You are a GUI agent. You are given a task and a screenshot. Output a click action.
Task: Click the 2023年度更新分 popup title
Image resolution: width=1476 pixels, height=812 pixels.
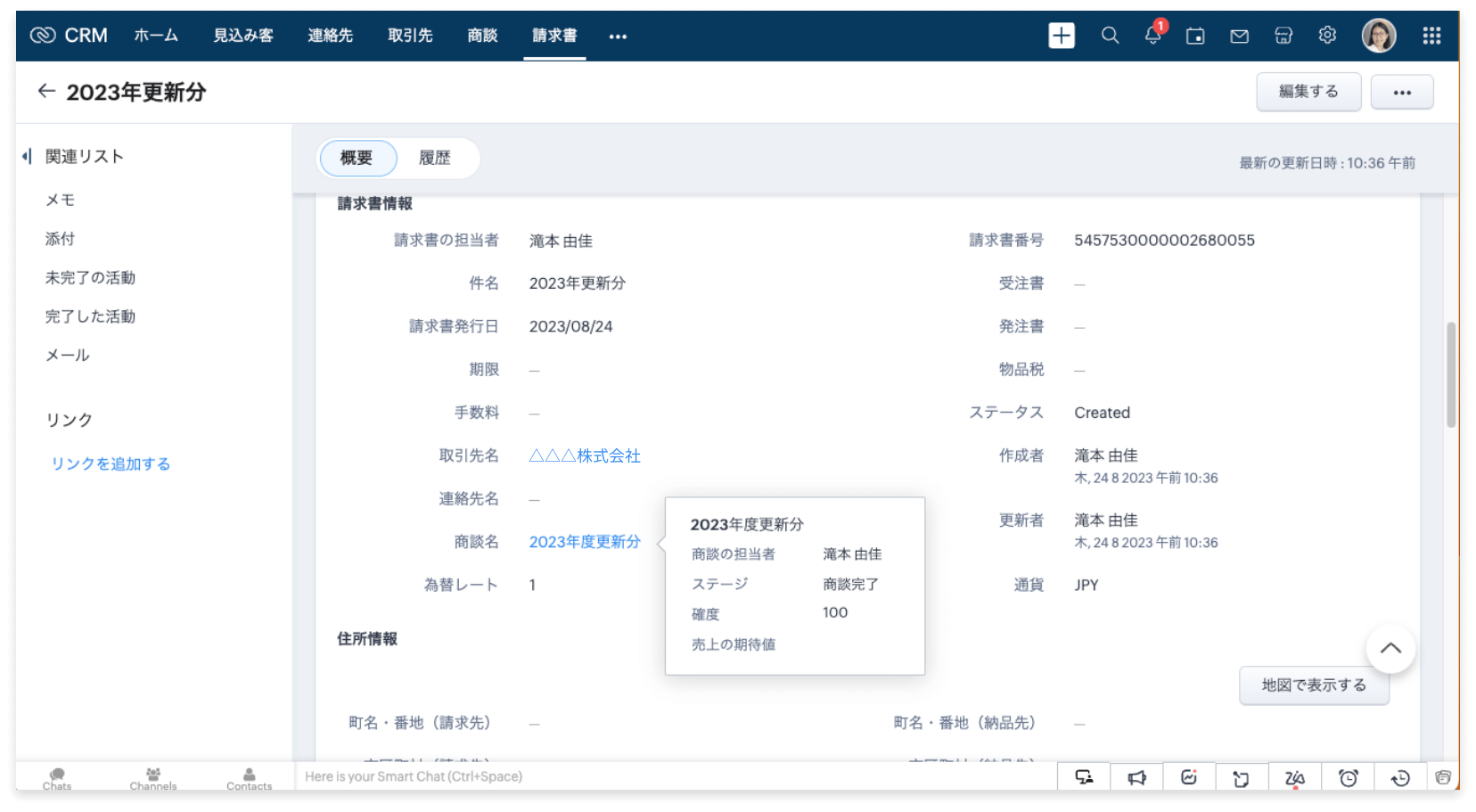pyautogui.click(x=747, y=524)
